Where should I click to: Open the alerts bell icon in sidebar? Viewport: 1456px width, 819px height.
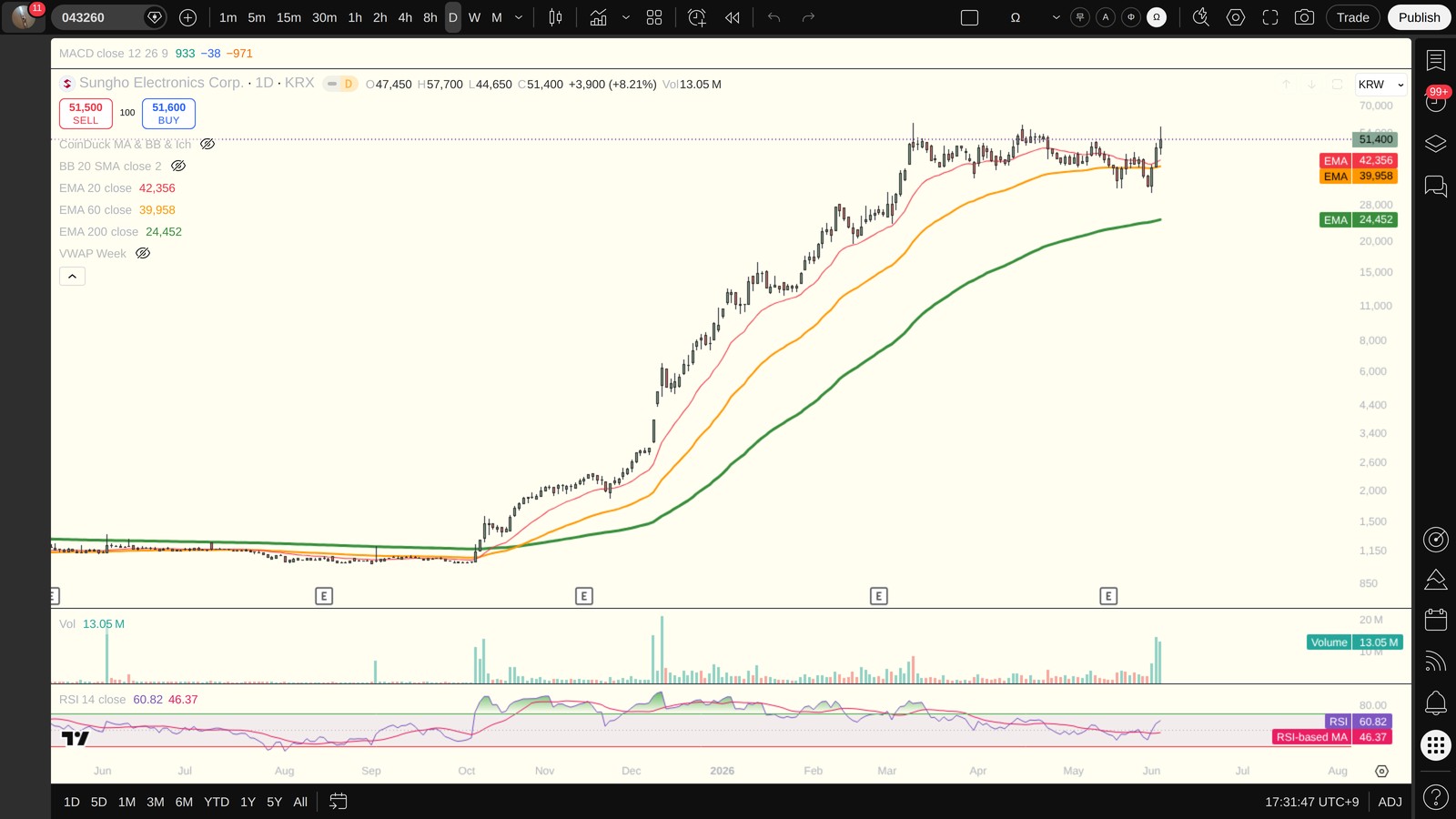click(x=1435, y=703)
